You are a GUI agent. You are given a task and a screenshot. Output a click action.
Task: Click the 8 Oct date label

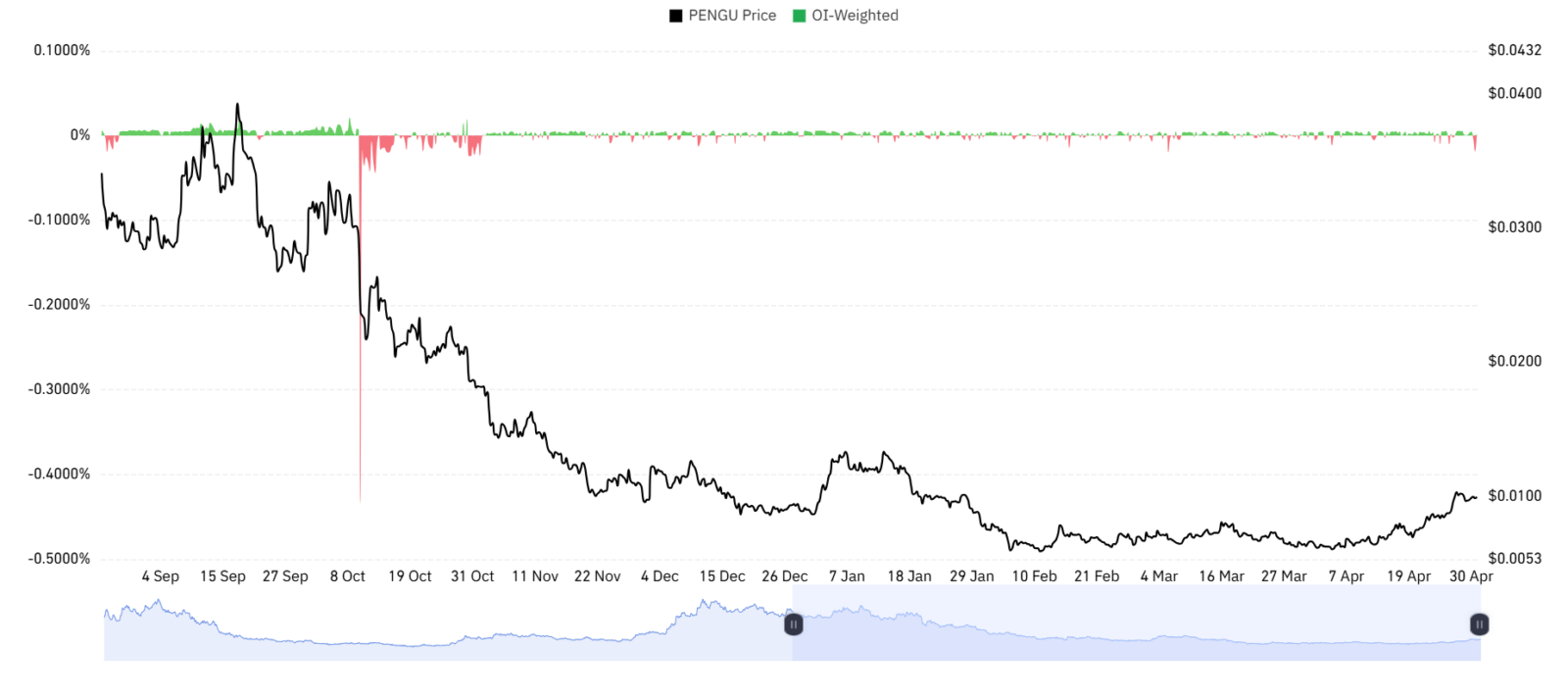[348, 576]
